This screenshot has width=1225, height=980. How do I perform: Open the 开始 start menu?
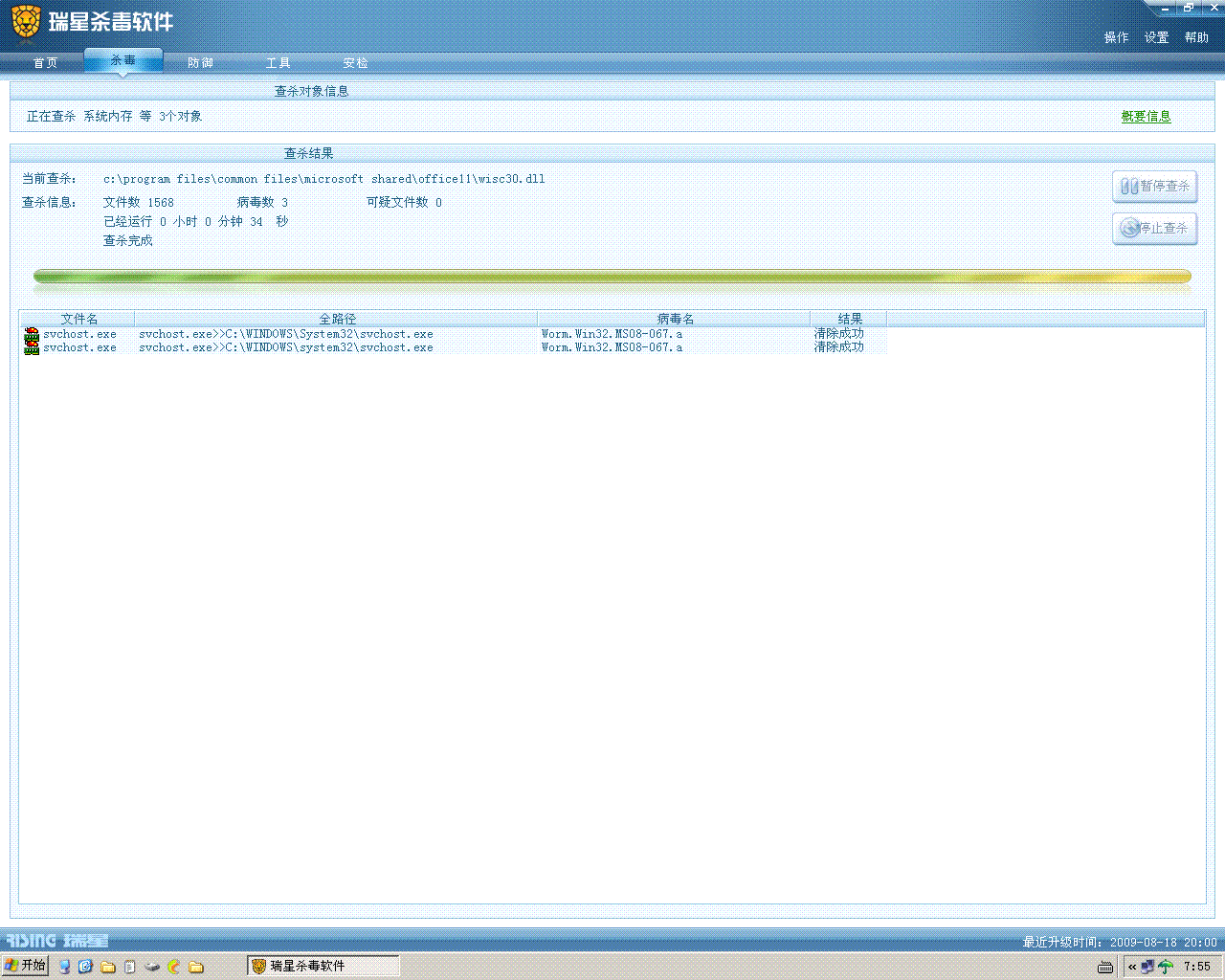point(25,966)
